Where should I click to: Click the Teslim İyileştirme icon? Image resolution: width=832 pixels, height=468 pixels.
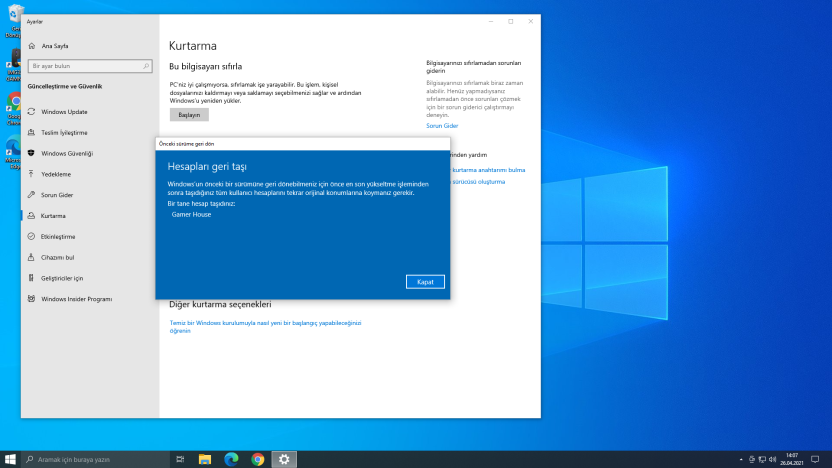click(x=31, y=133)
